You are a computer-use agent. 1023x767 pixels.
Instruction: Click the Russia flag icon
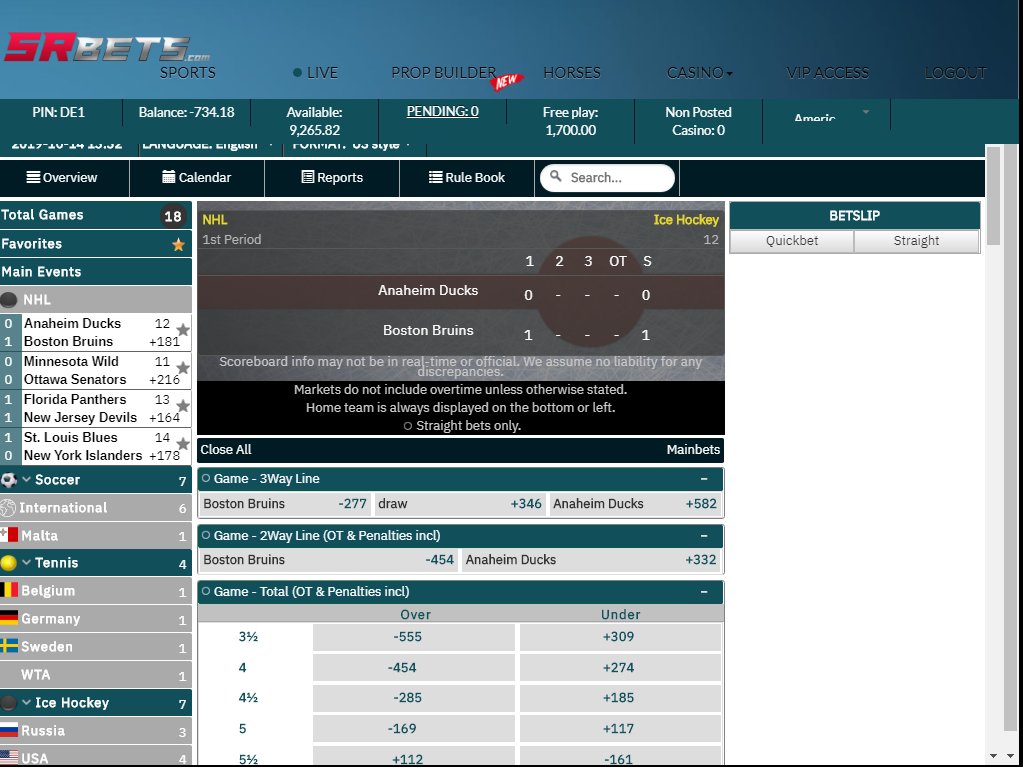(9, 730)
